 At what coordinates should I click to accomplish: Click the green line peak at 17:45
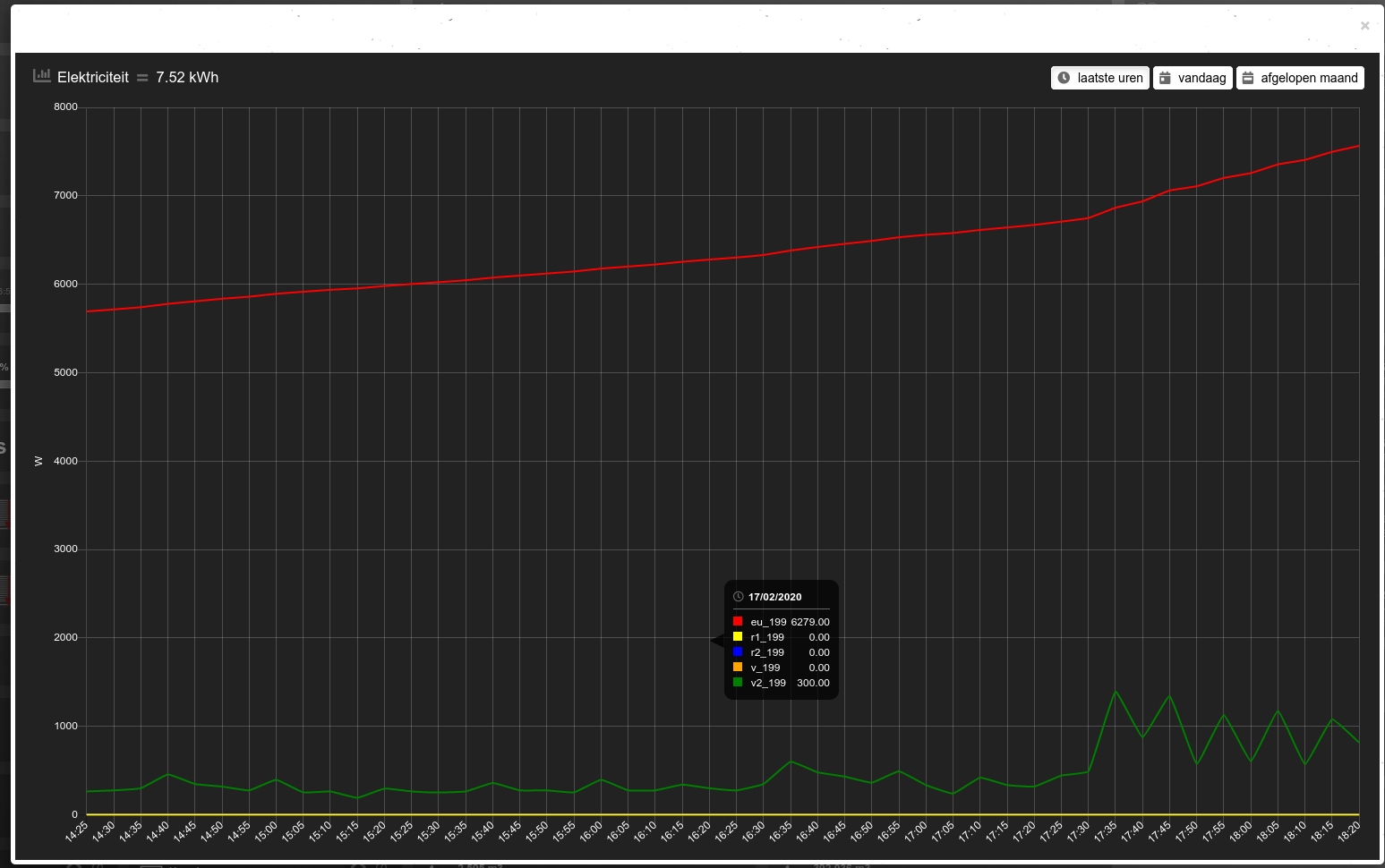pyautogui.click(x=1169, y=696)
